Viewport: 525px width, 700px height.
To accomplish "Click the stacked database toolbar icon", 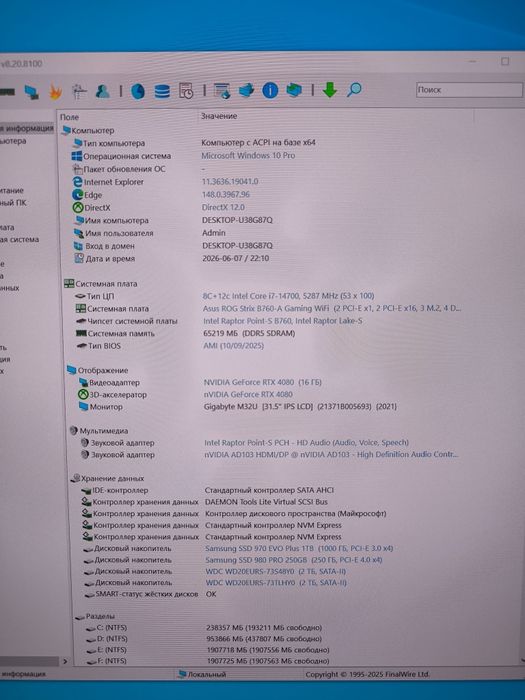I will (162, 91).
